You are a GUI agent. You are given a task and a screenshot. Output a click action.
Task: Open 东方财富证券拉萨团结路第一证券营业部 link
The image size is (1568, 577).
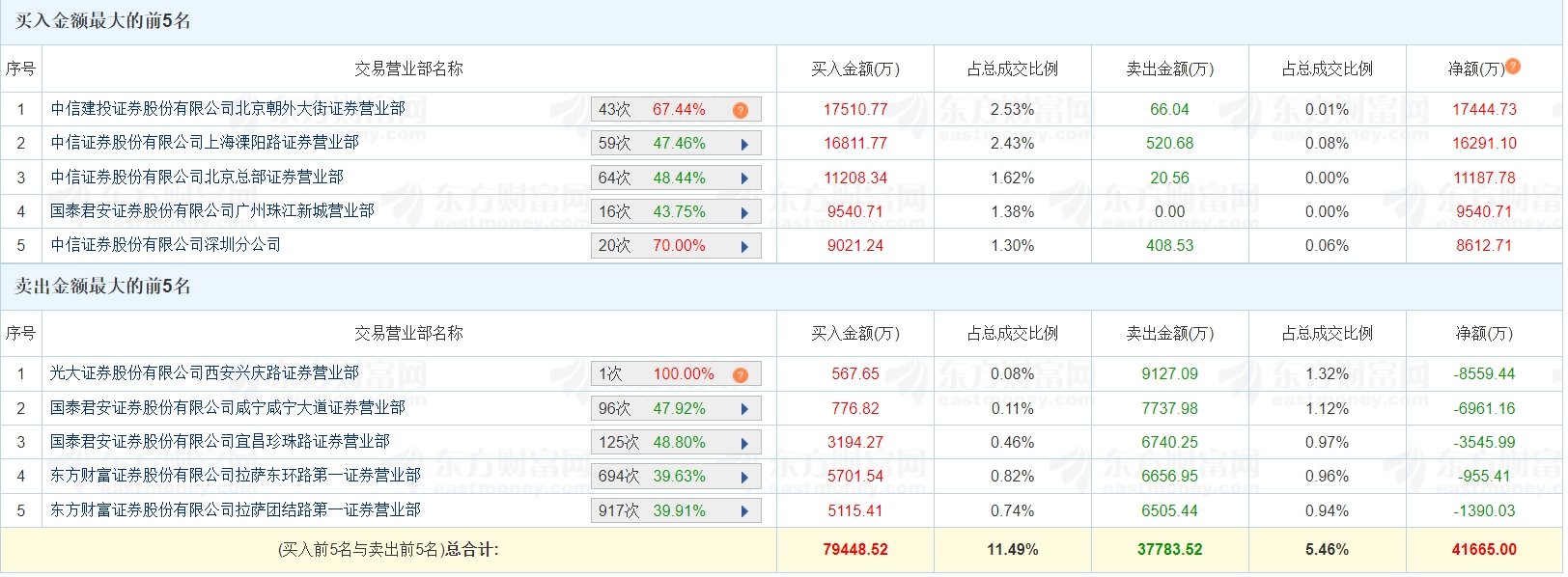coord(236,510)
